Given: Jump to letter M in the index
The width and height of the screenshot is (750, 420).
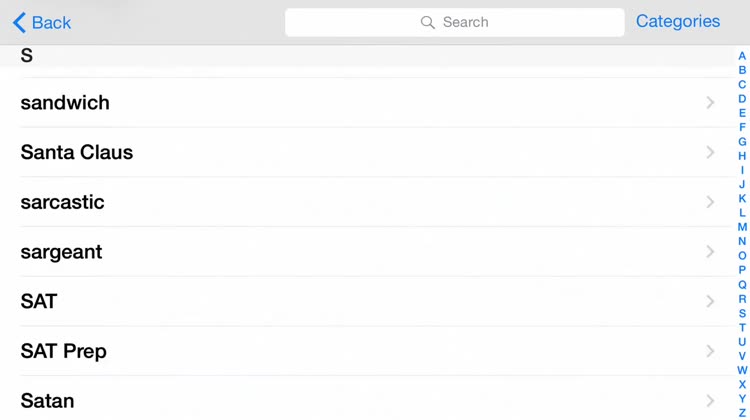Looking at the screenshot, I should pyautogui.click(x=742, y=227).
